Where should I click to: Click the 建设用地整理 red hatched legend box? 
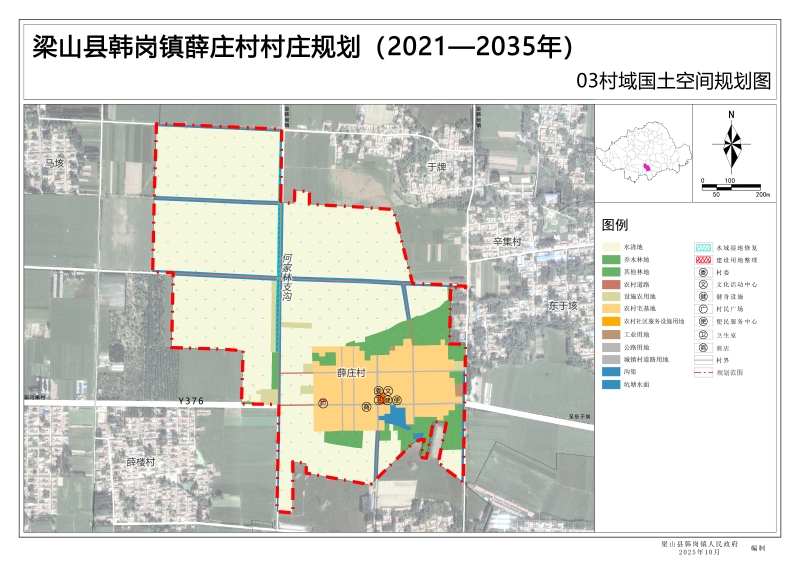click(x=704, y=259)
